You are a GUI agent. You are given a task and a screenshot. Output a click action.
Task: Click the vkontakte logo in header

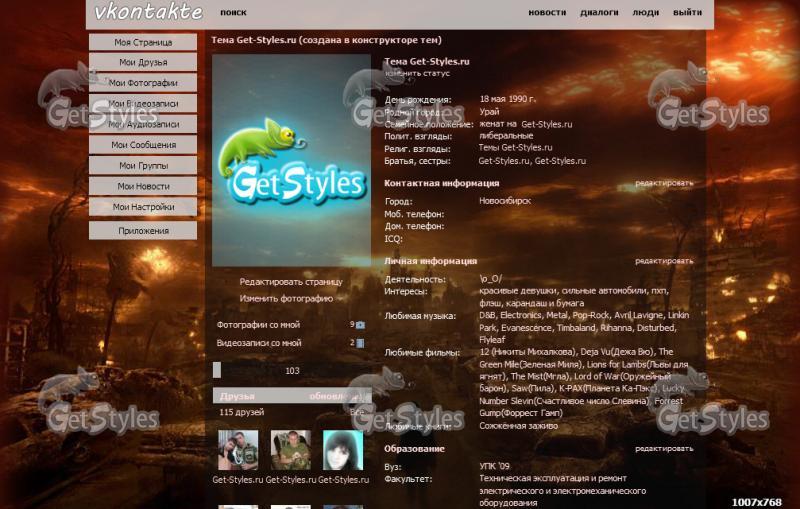(x=148, y=13)
